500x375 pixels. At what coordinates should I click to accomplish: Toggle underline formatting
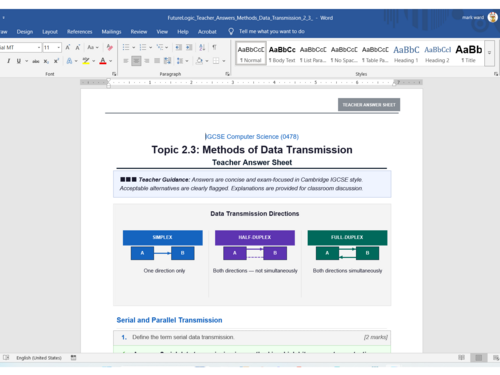(19, 61)
